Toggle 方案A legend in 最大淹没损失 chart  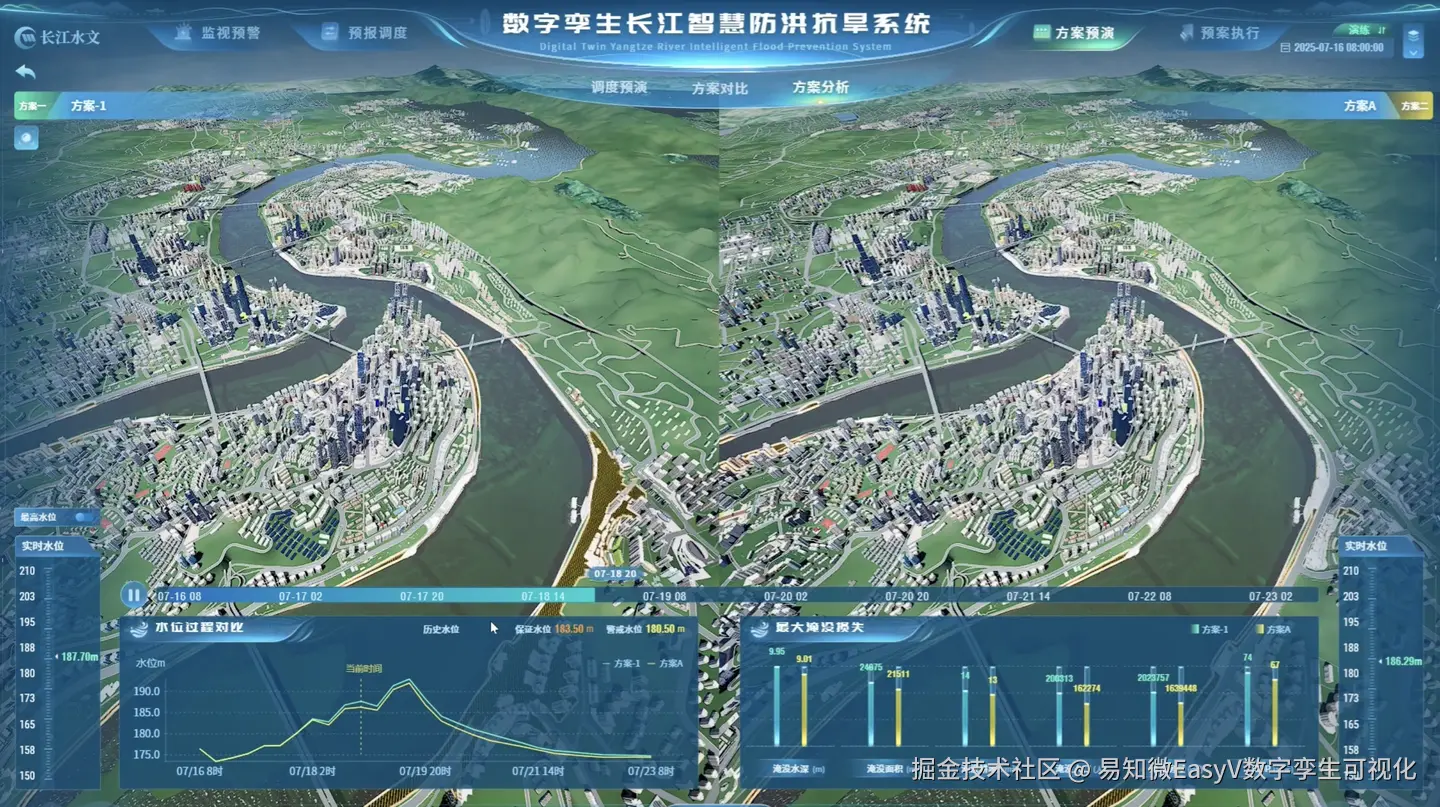click(1272, 629)
